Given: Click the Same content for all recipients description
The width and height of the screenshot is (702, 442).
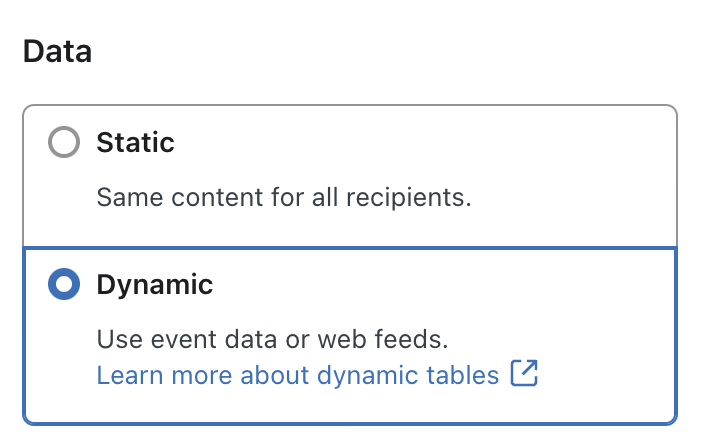Looking at the screenshot, I should [x=283, y=197].
